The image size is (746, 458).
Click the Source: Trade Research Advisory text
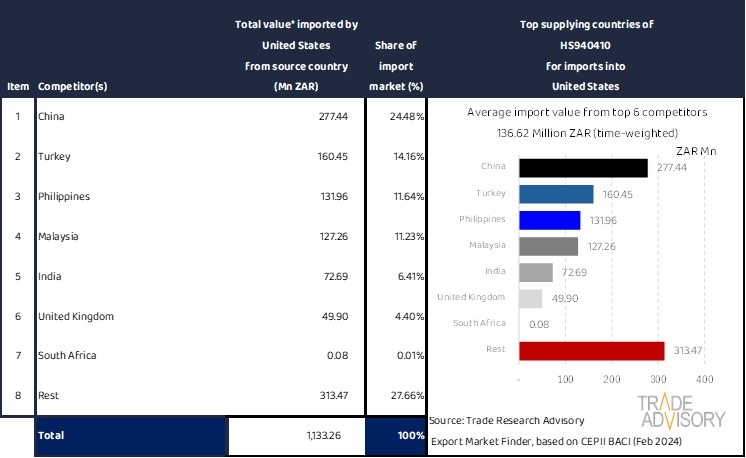506,420
